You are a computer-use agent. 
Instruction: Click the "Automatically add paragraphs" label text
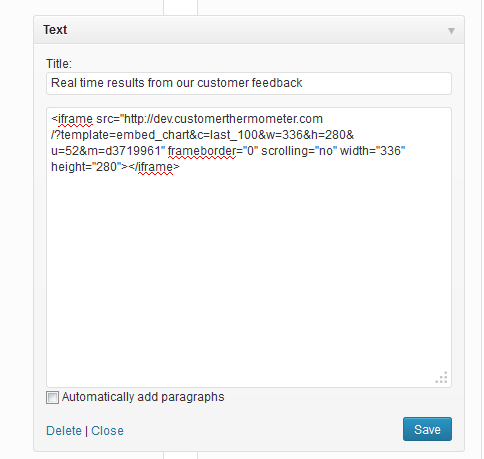(x=143, y=397)
